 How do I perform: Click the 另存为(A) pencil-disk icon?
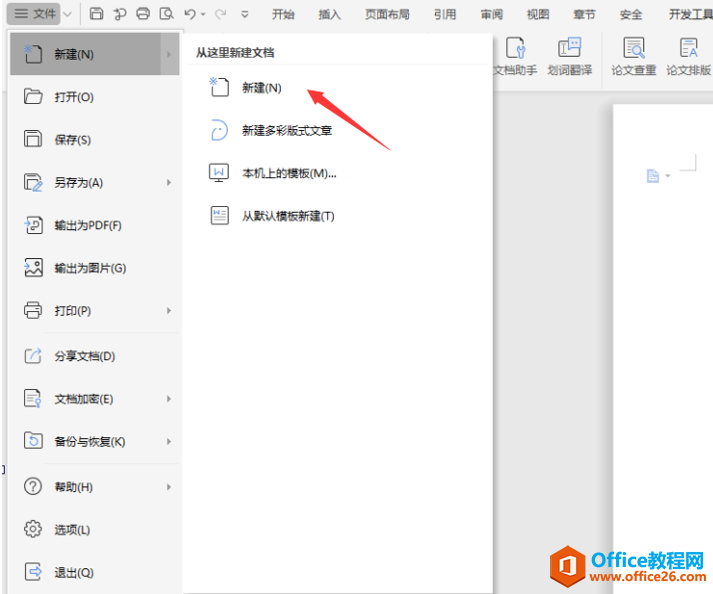tap(33, 182)
